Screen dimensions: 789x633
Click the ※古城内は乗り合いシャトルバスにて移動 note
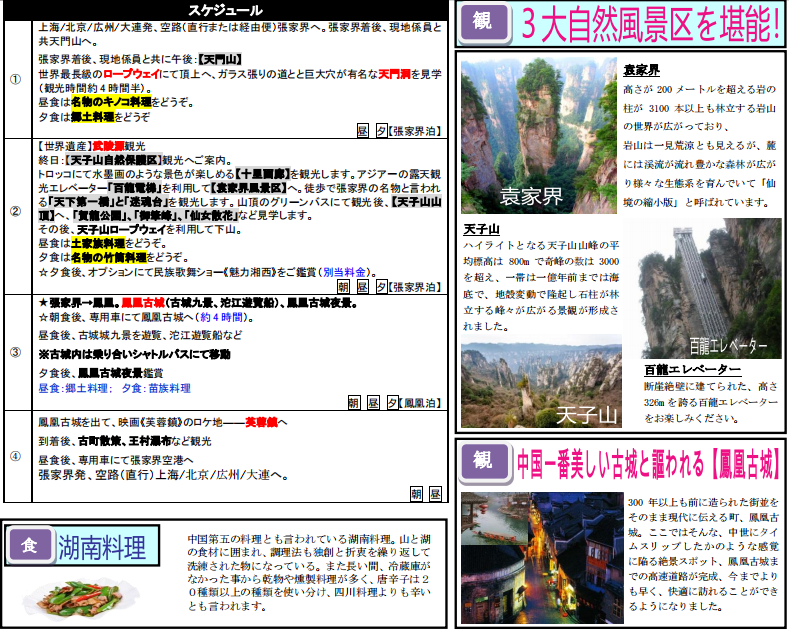(x=134, y=354)
